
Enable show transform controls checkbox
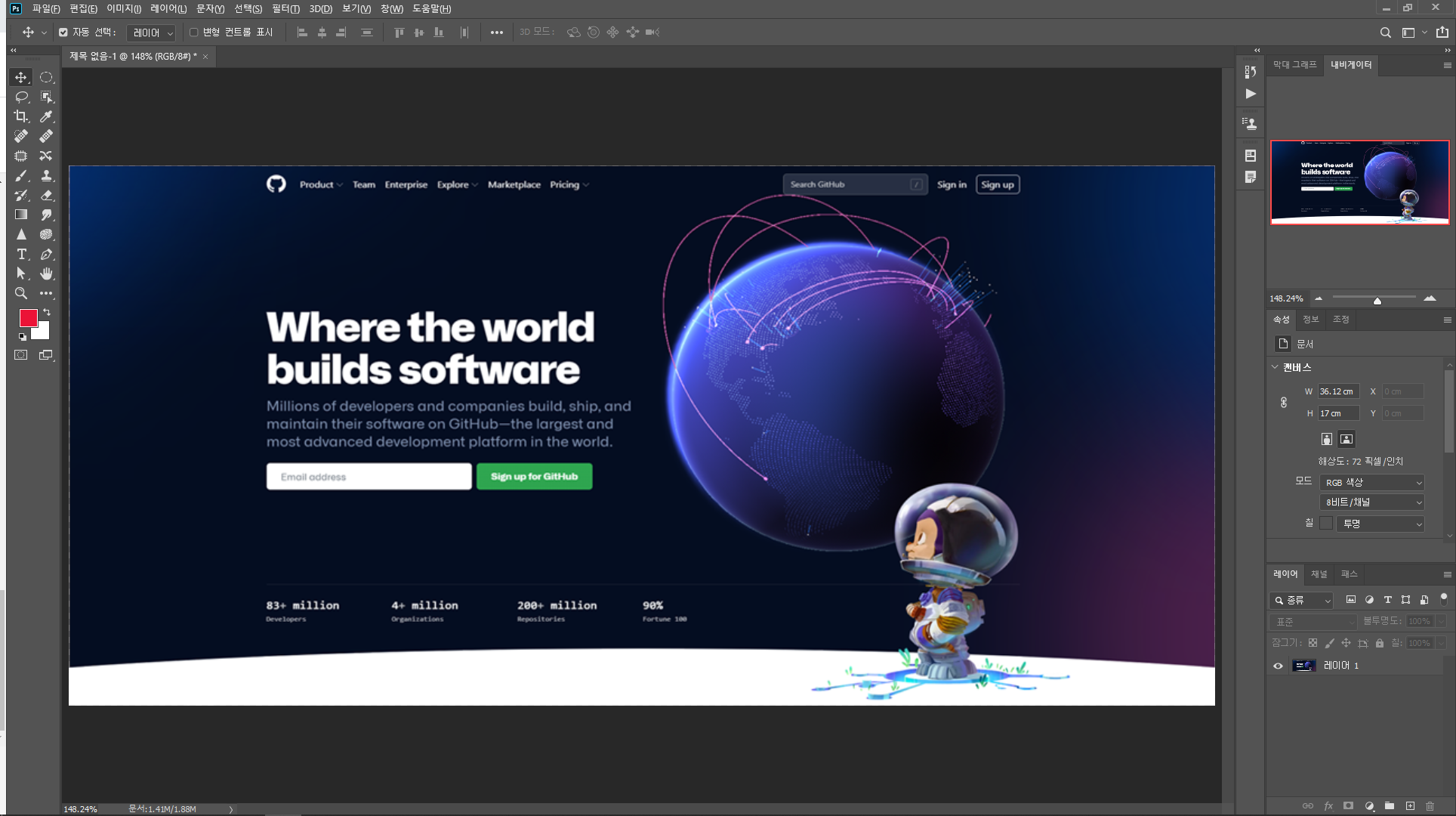(194, 32)
